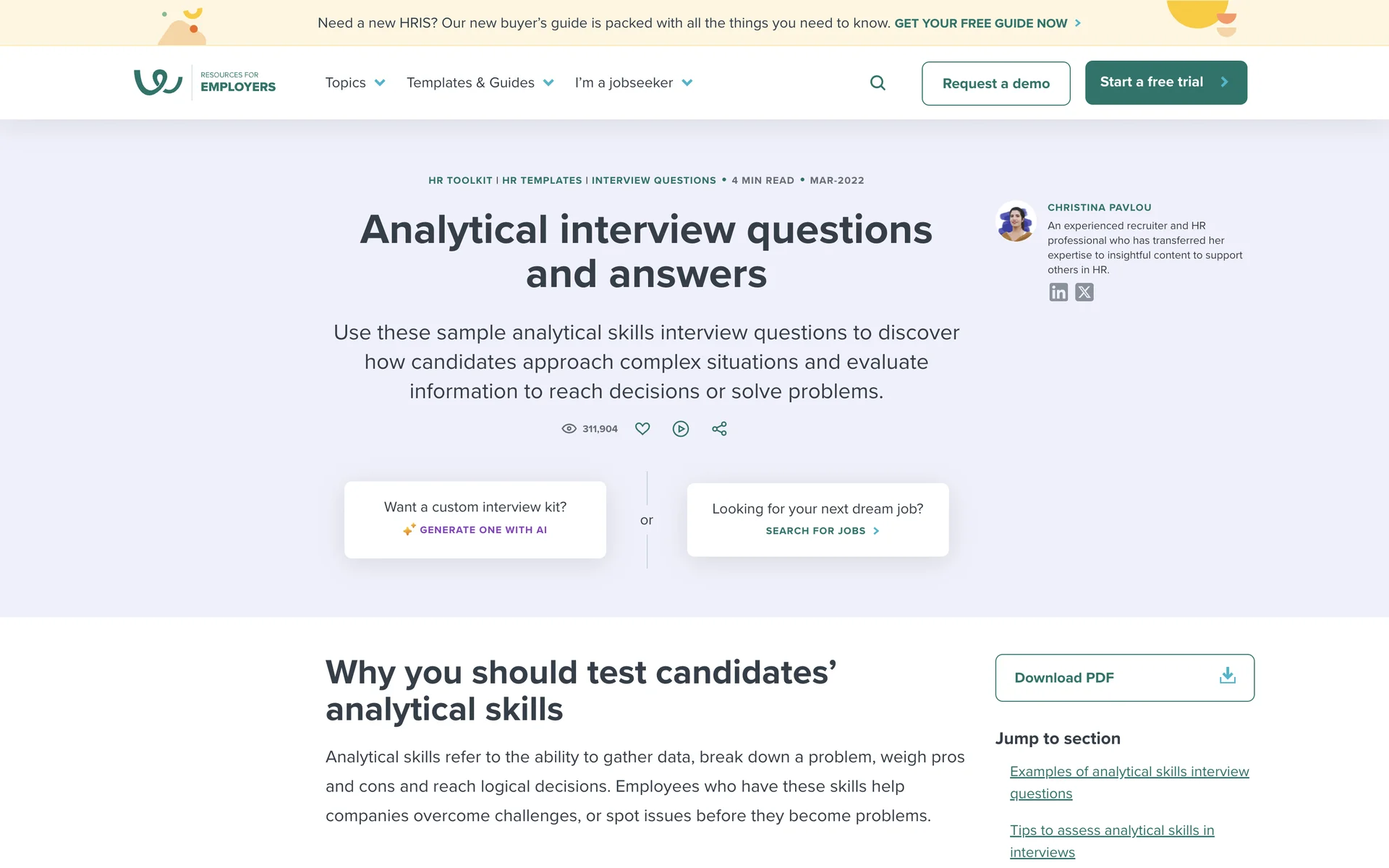This screenshot has height=868, width=1389.
Task: Go to Interview Questions breadcrumb
Action: tap(653, 181)
